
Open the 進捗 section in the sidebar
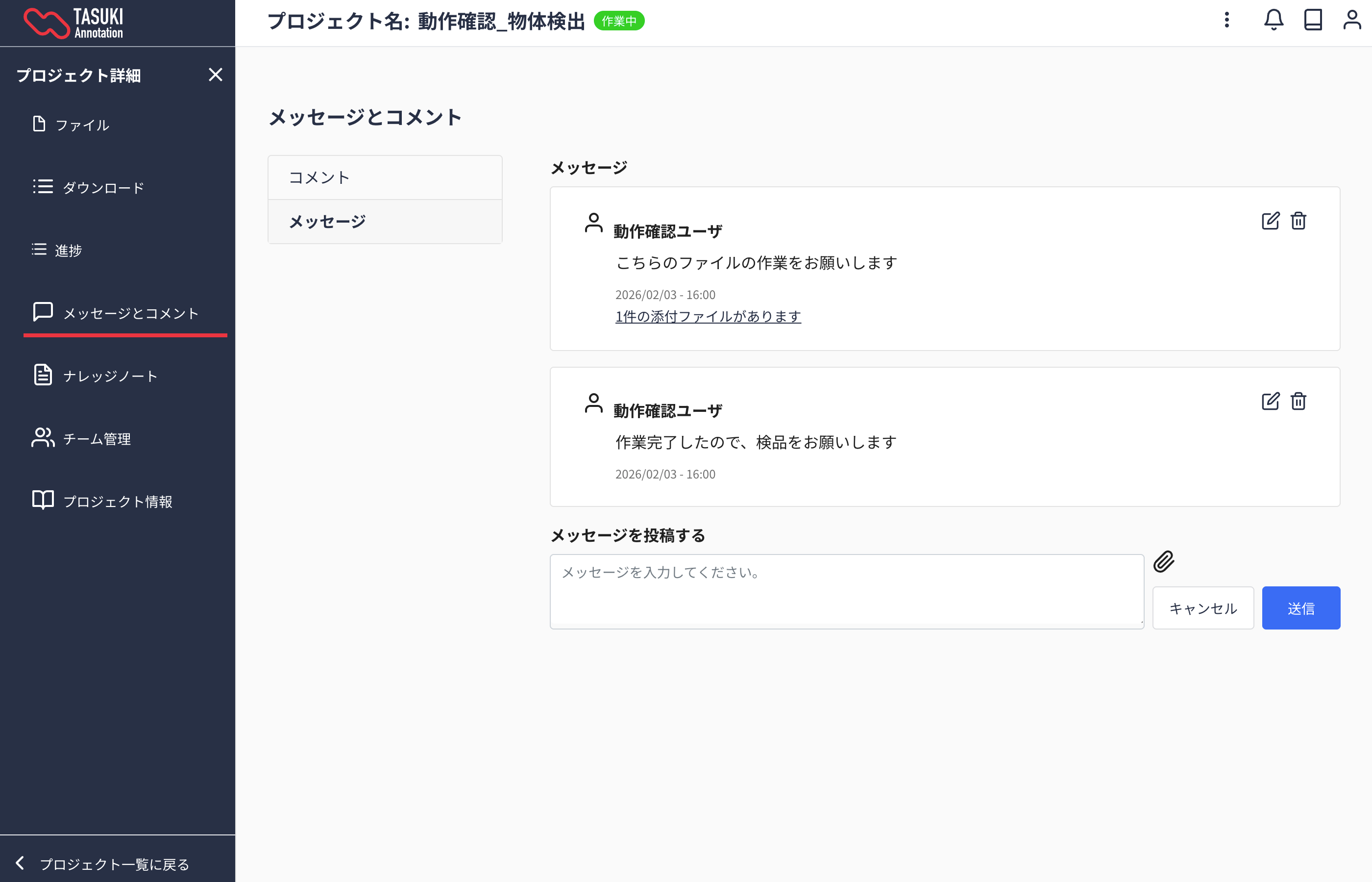point(68,250)
